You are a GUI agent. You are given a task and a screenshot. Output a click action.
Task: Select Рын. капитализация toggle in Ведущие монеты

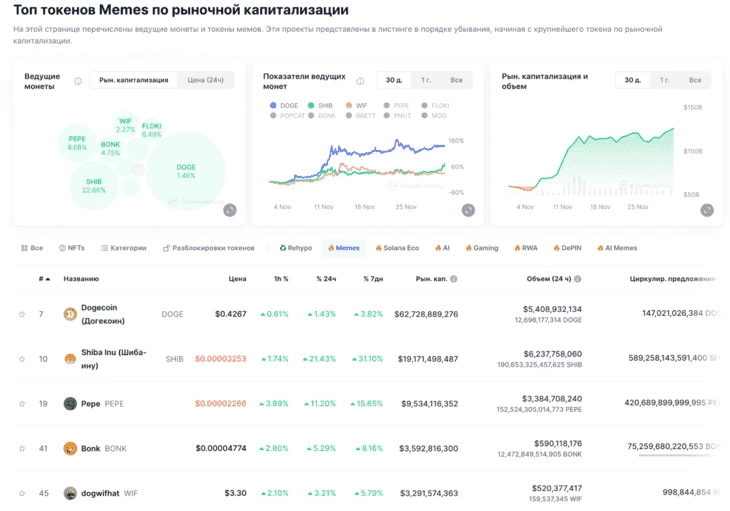[134, 80]
